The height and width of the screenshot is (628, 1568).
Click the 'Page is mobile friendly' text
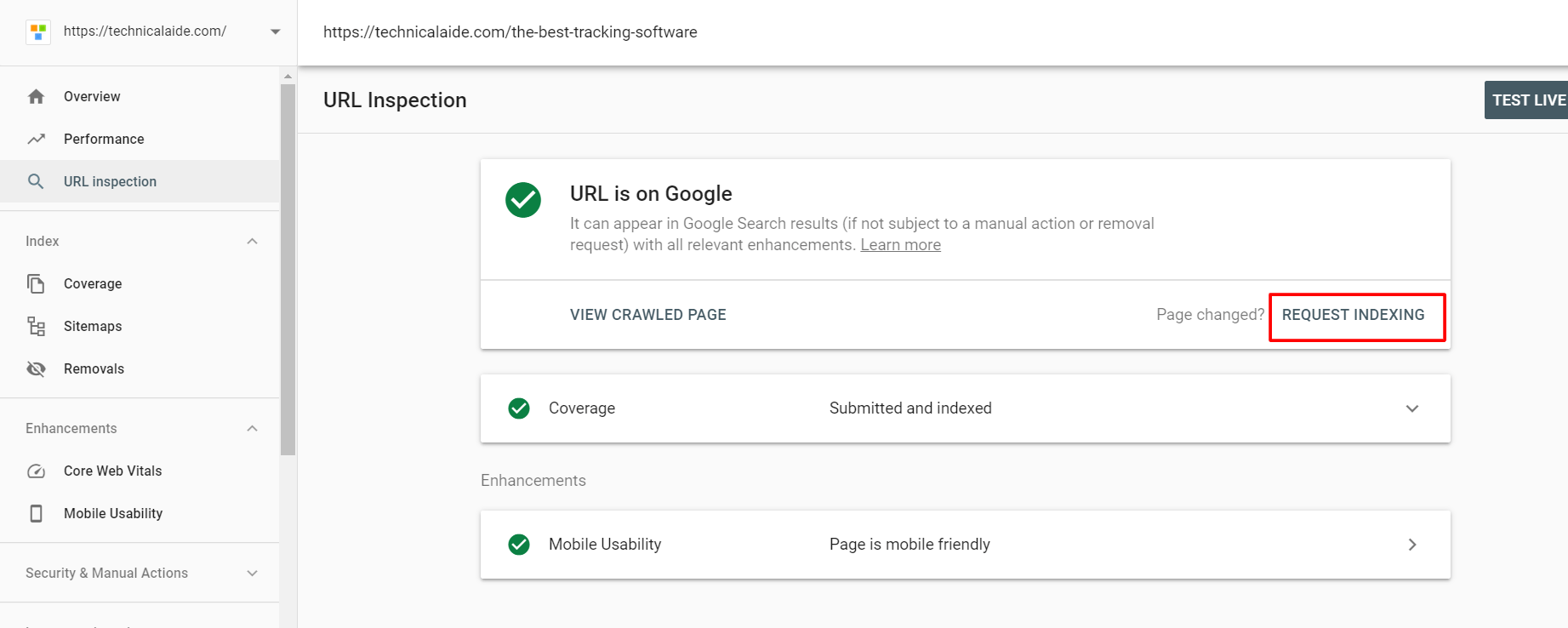(909, 545)
